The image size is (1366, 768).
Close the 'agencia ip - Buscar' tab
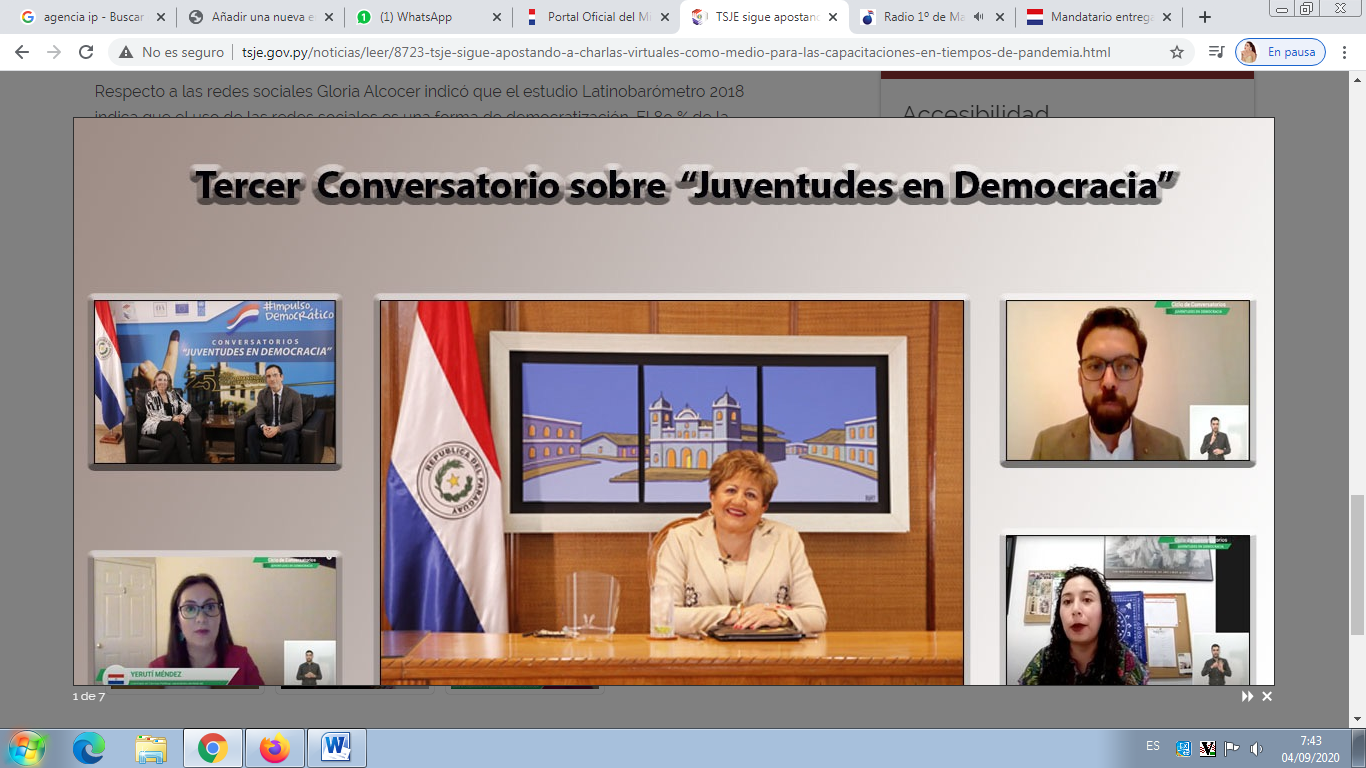161,17
